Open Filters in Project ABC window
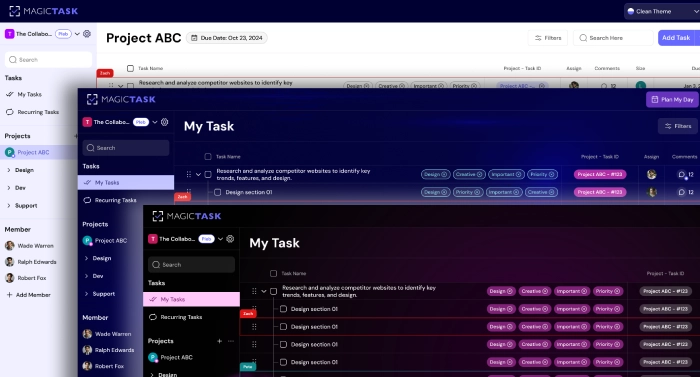700x377 pixels. click(548, 38)
